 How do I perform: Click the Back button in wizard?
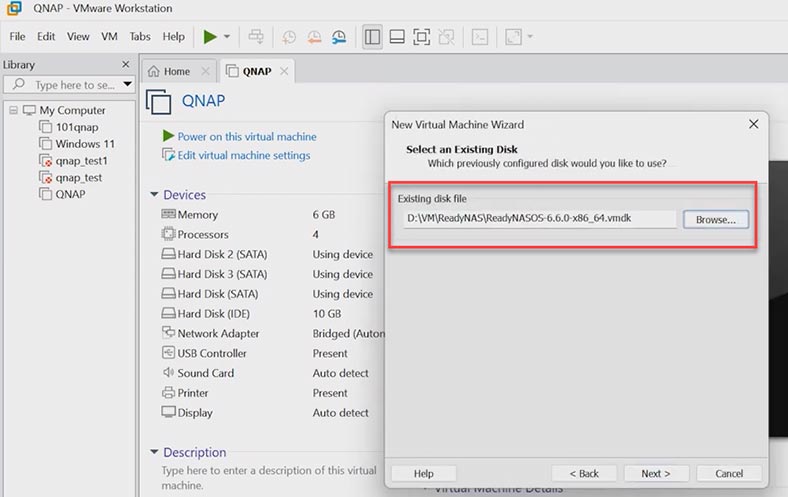[584, 473]
